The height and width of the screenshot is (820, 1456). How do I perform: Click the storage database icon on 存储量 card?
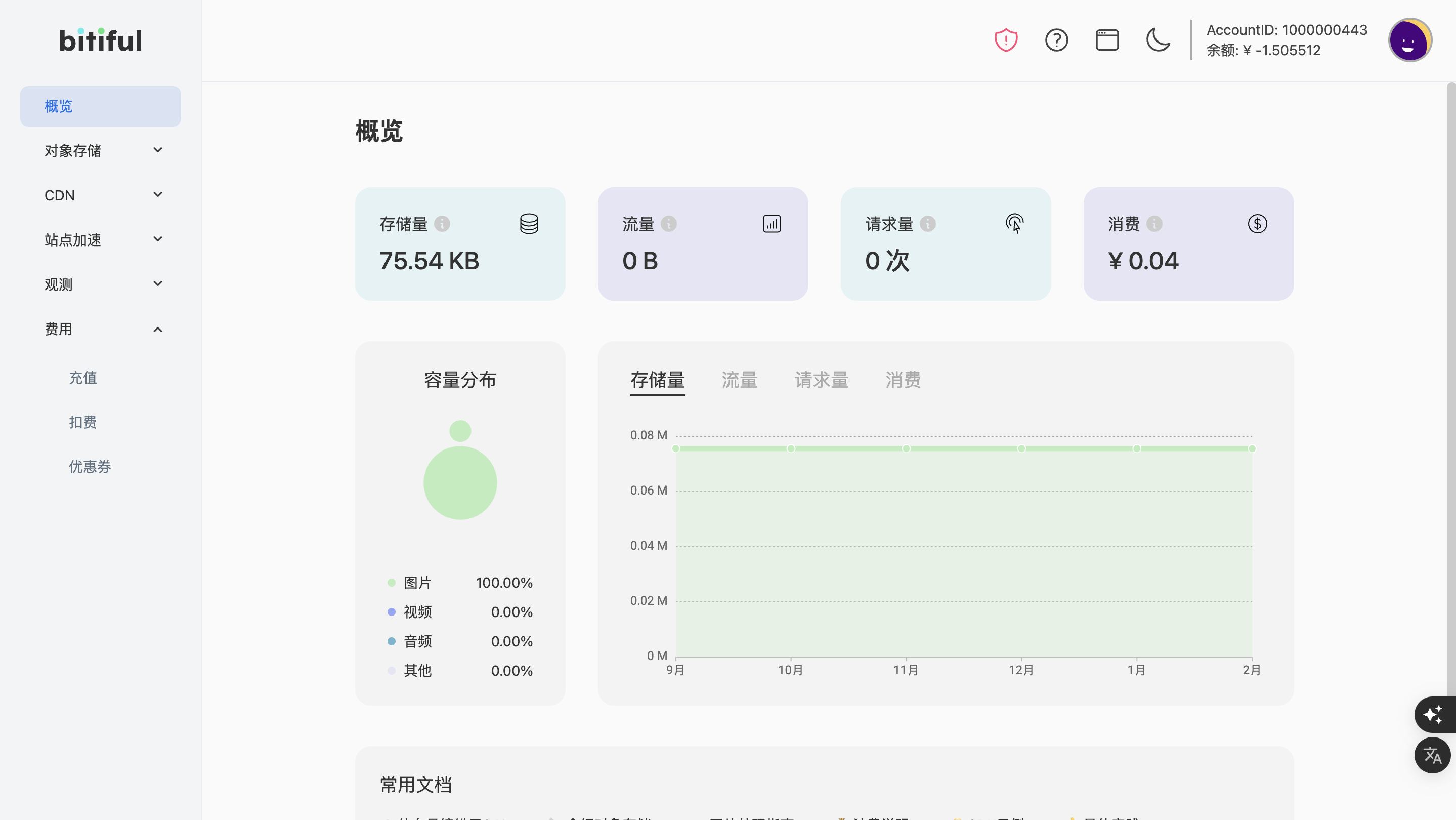(x=529, y=223)
